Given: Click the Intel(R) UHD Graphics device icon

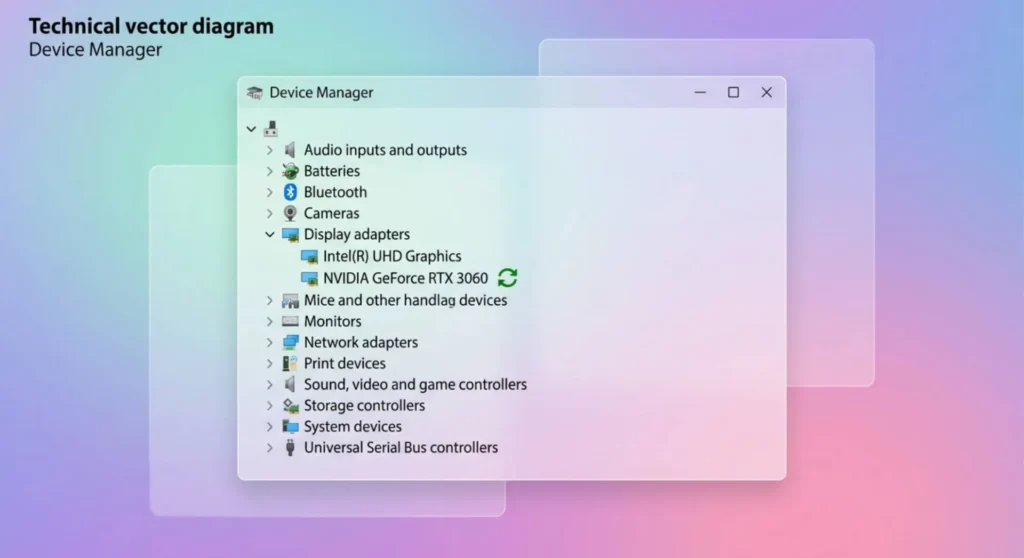Looking at the screenshot, I should pos(310,256).
